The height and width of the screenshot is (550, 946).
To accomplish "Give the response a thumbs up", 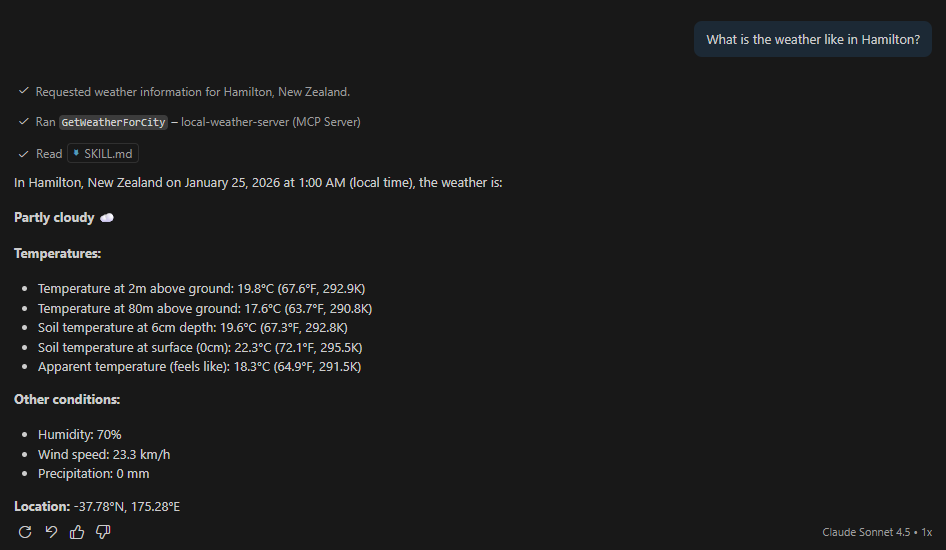I will point(77,532).
